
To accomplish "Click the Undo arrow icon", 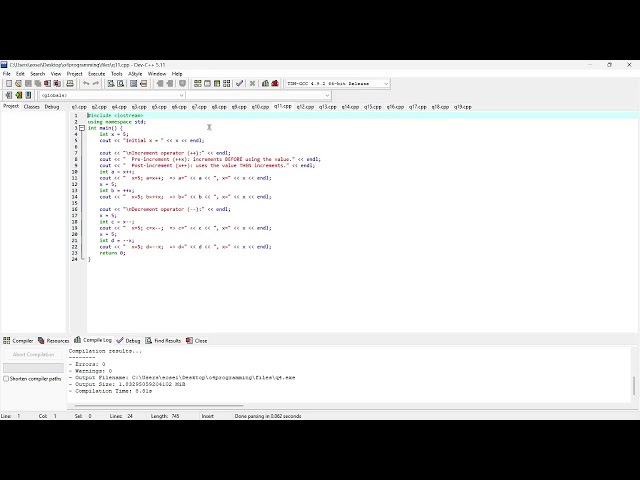I will (x=86, y=83).
